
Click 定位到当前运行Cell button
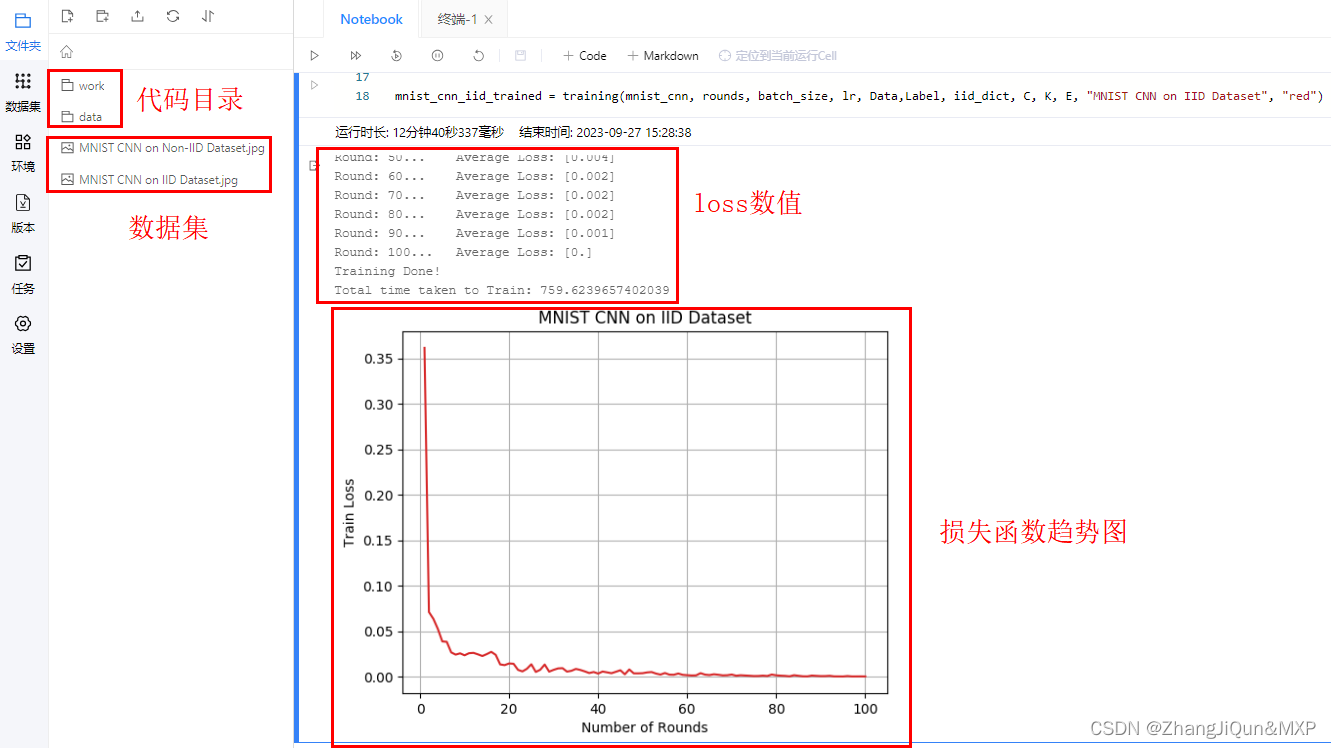[x=777, y=56]
